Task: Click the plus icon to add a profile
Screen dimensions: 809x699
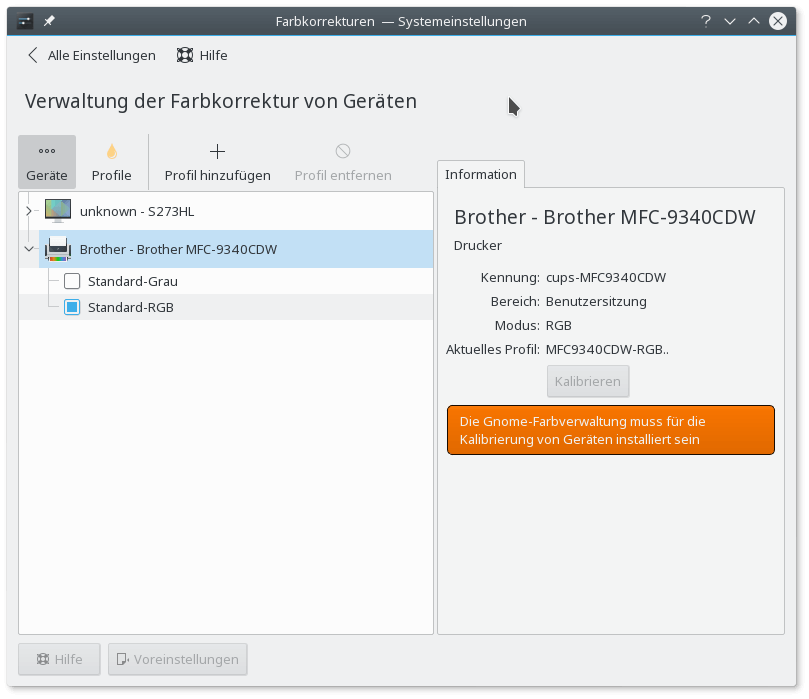Action: [x=217, y=152]
